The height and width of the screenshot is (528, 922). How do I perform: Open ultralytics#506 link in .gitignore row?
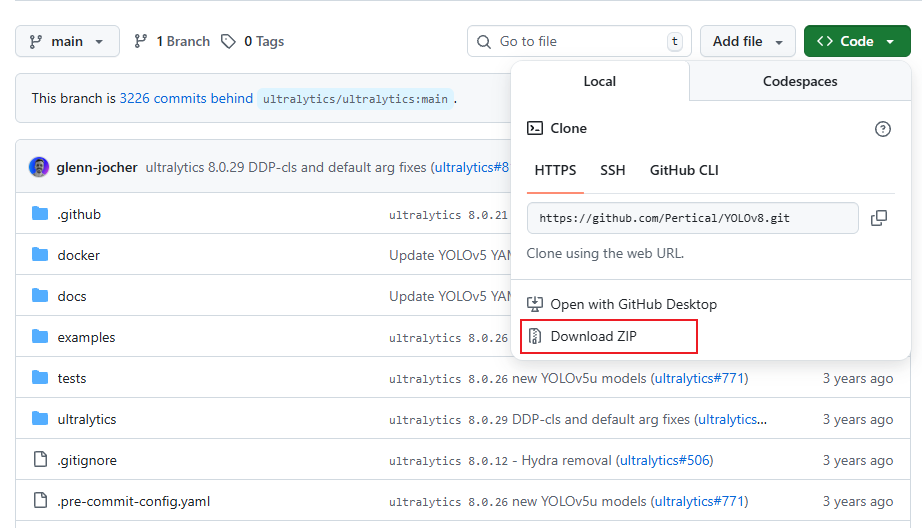point(665,460)
